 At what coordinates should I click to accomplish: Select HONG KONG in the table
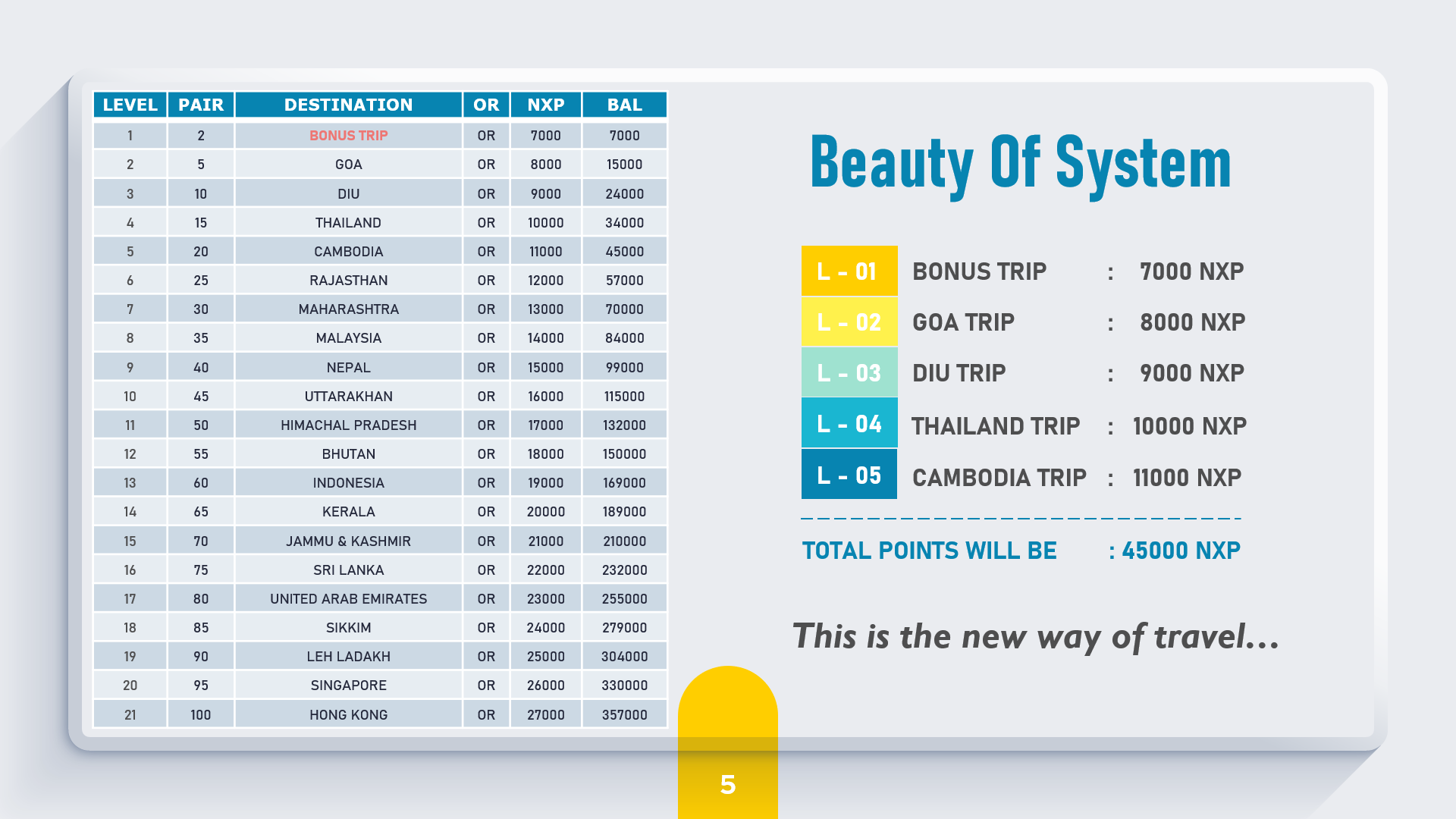349,715
